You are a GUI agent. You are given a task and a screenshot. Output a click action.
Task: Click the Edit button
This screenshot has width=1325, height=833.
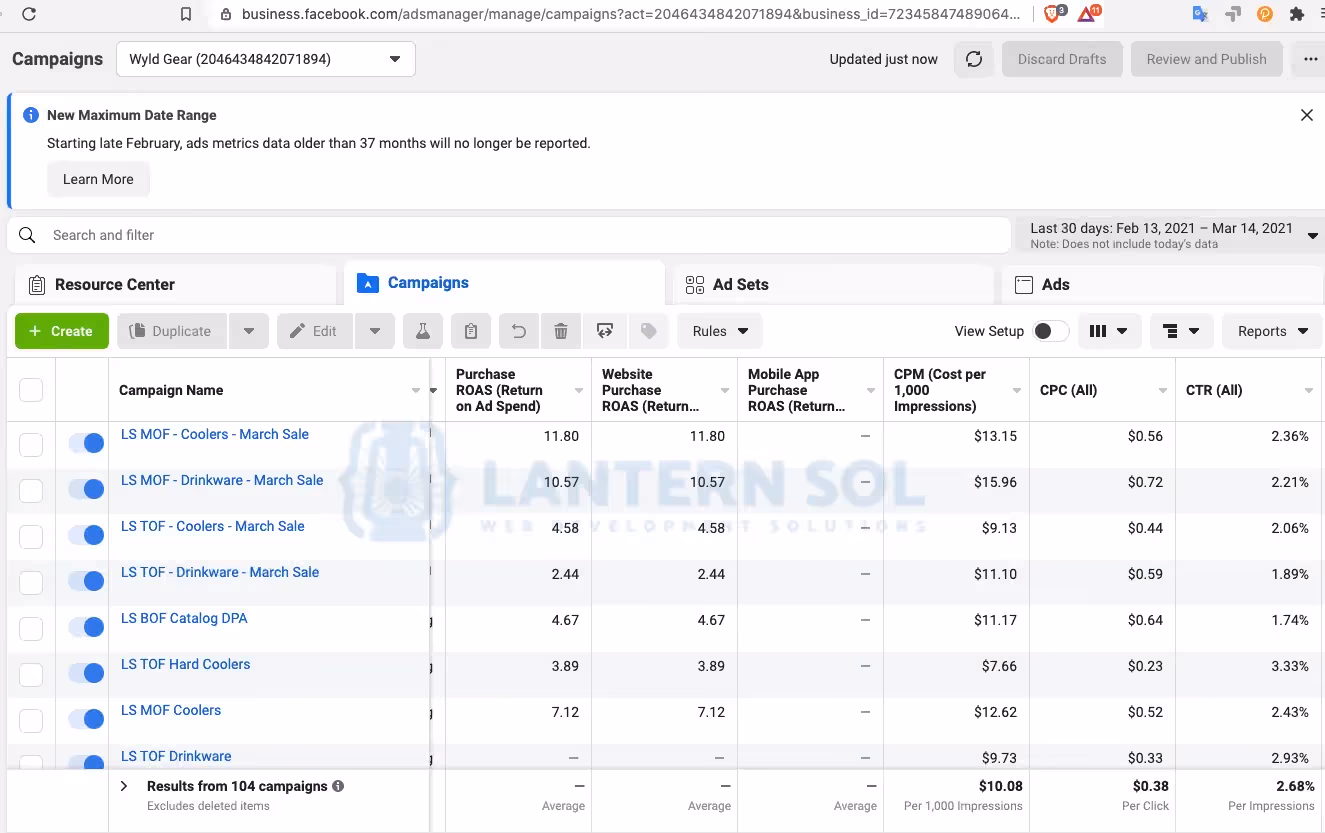point(314,331)
